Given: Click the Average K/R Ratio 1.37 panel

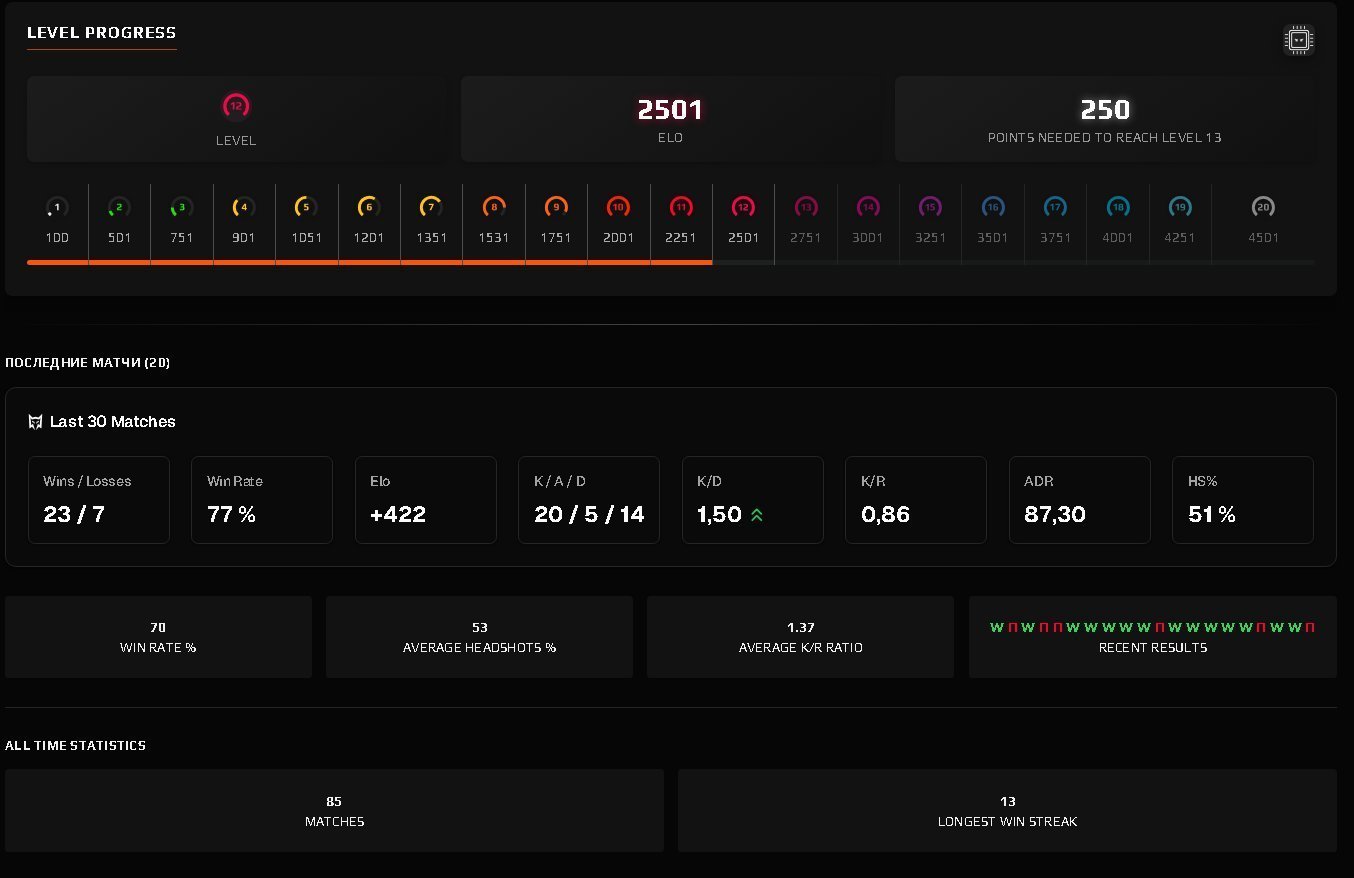Looking at the screenshot, I should coord(800,636).
